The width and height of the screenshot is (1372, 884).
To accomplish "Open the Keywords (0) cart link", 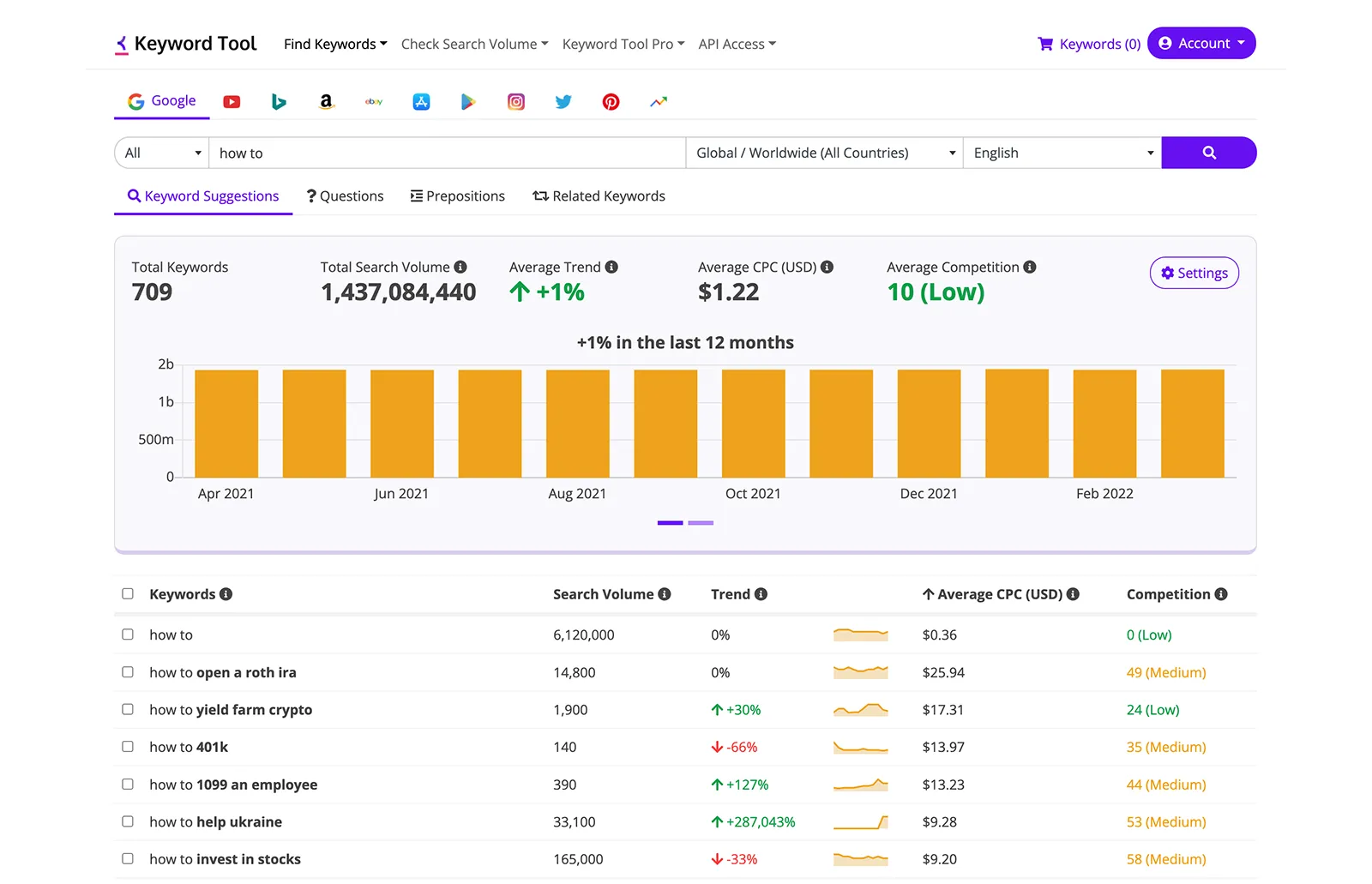I will pos(1089,45).
